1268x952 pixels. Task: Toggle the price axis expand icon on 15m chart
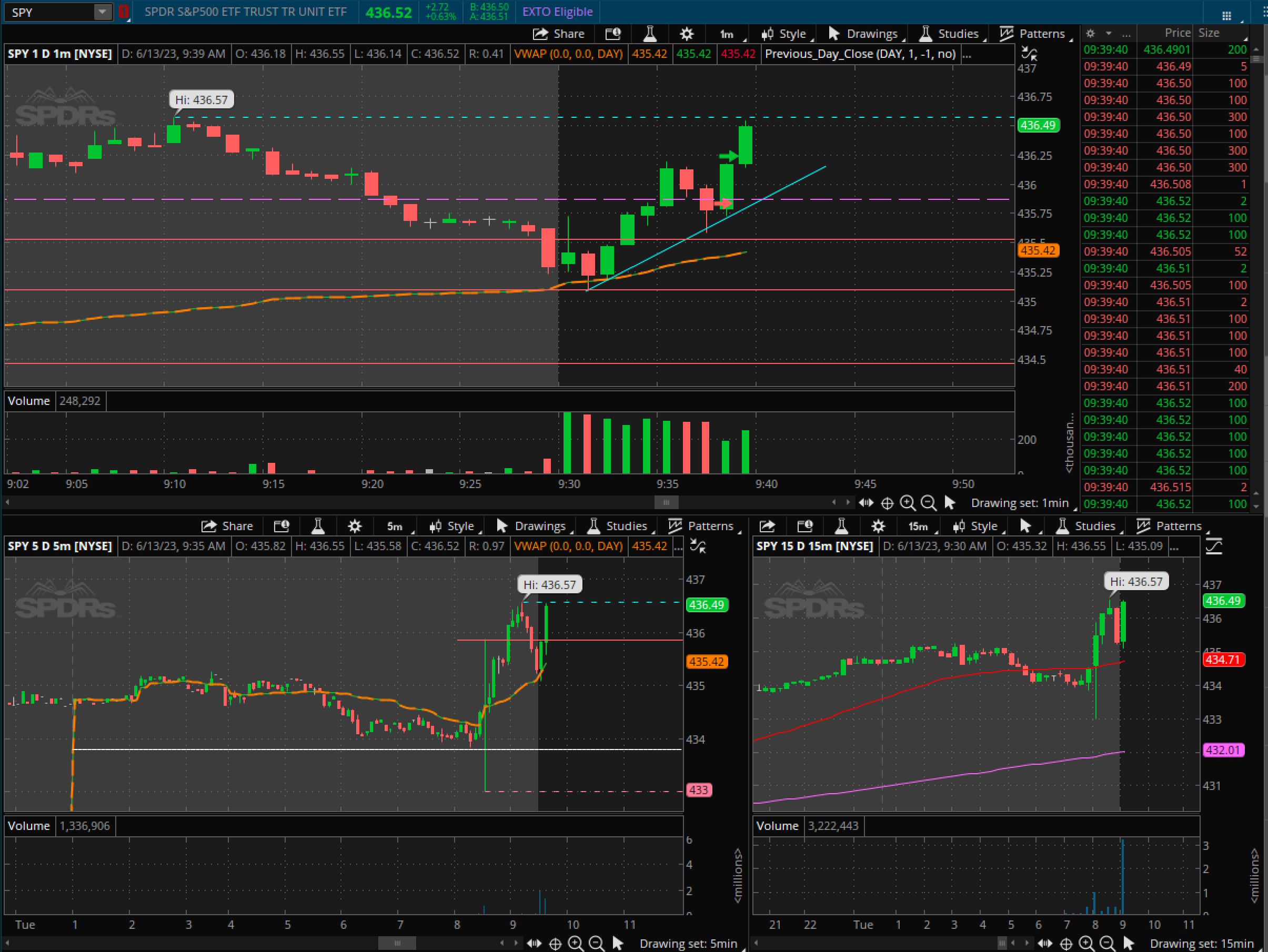pyautogui.click(x=1213, y=546)
